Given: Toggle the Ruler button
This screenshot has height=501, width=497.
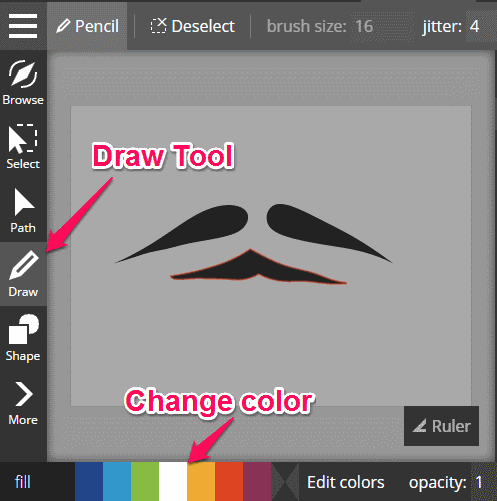Looking at the screenshot, I should click(x=441, y=426).
